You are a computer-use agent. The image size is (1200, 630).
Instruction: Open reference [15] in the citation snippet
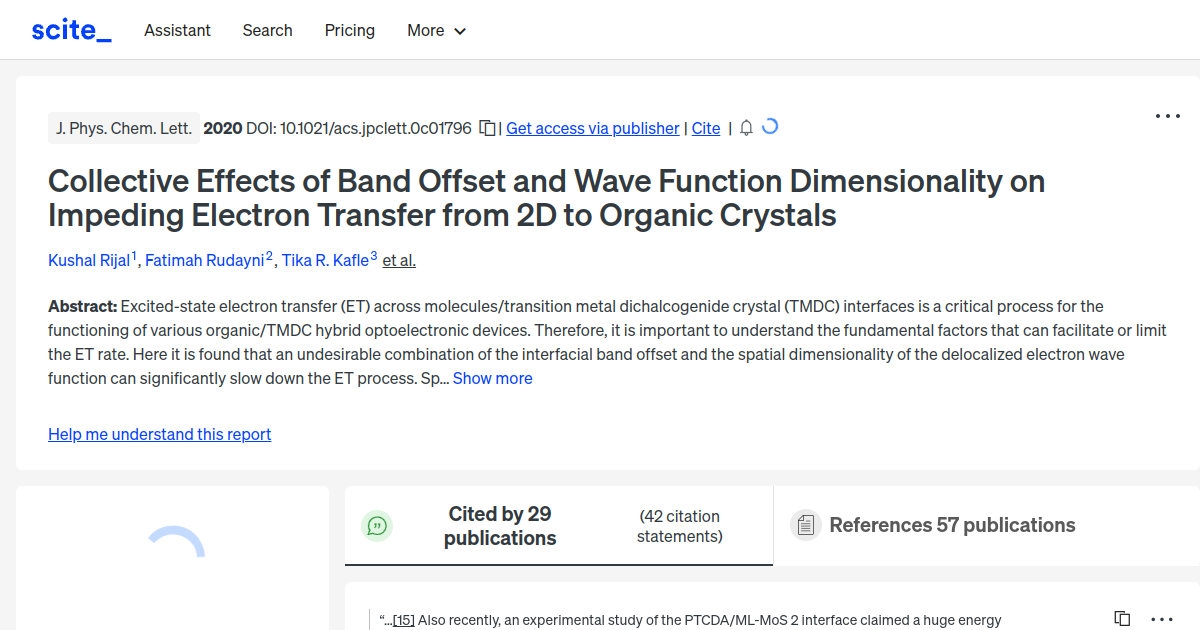point(403,619)
